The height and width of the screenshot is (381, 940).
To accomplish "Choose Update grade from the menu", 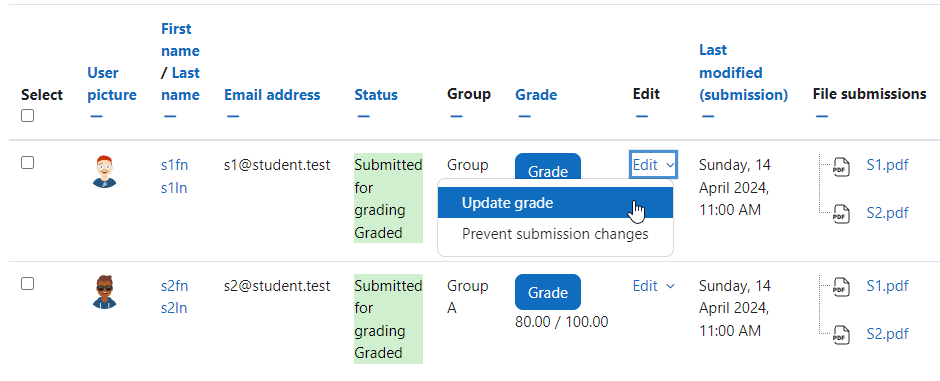I will (x=555, y=203).
